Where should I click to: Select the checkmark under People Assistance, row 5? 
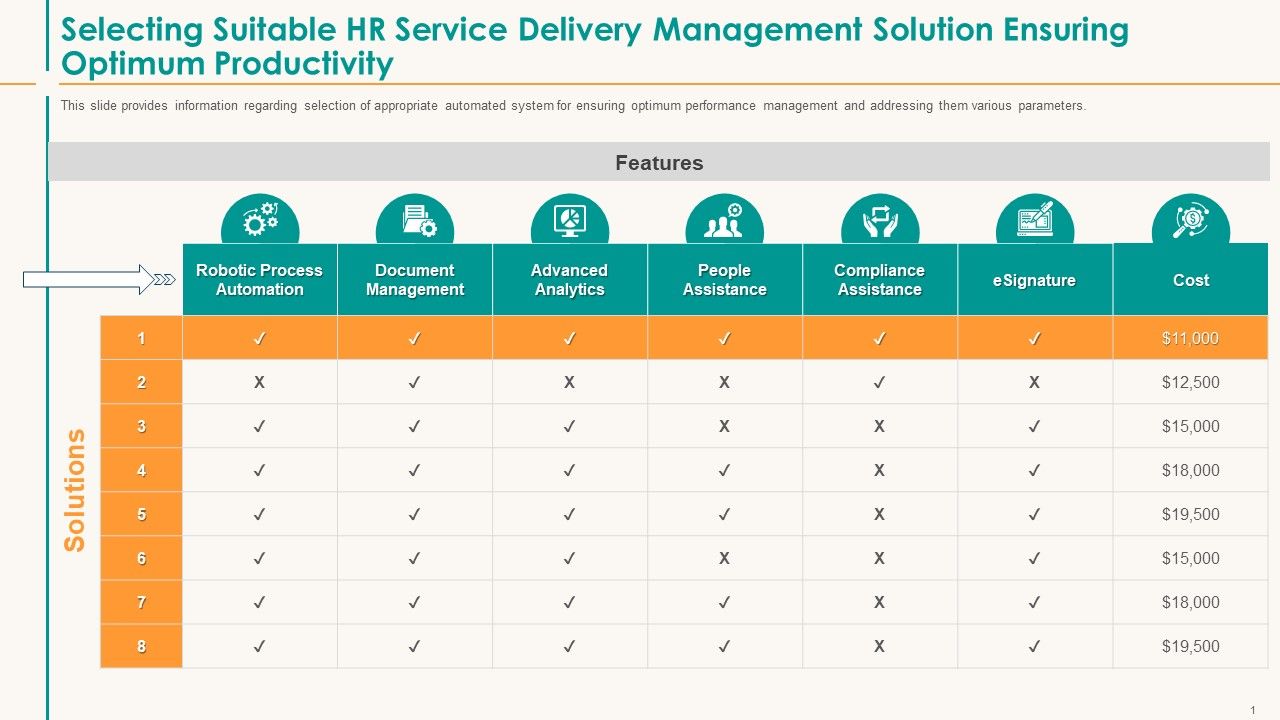pos(724,514)
